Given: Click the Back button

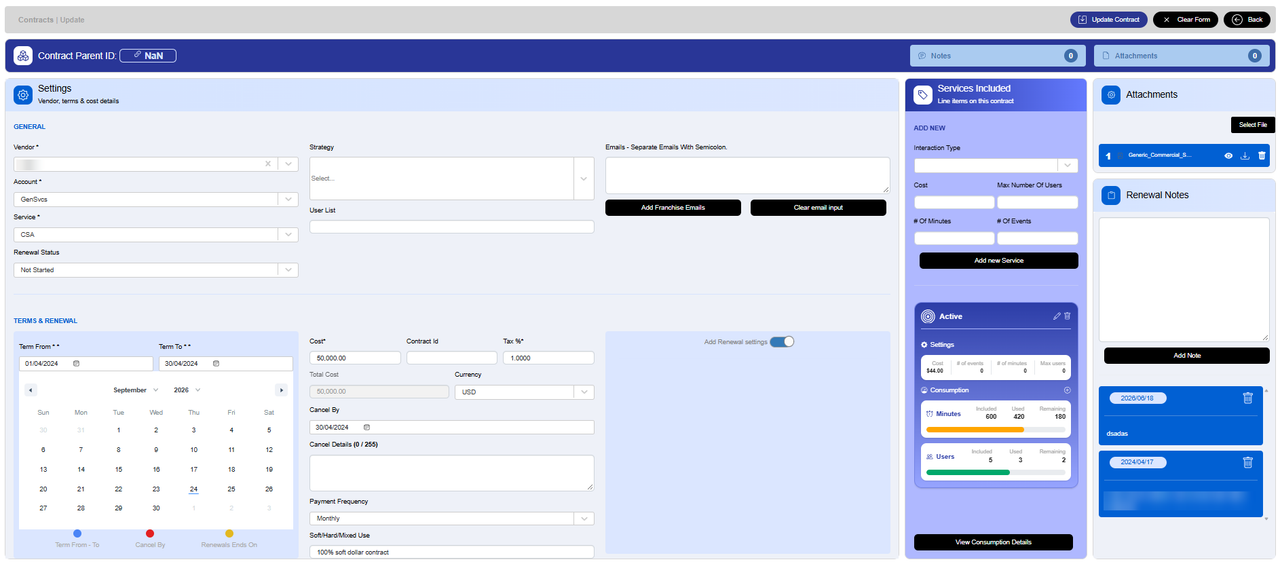Looking at the screenshot, I should tap(1248, 19).
